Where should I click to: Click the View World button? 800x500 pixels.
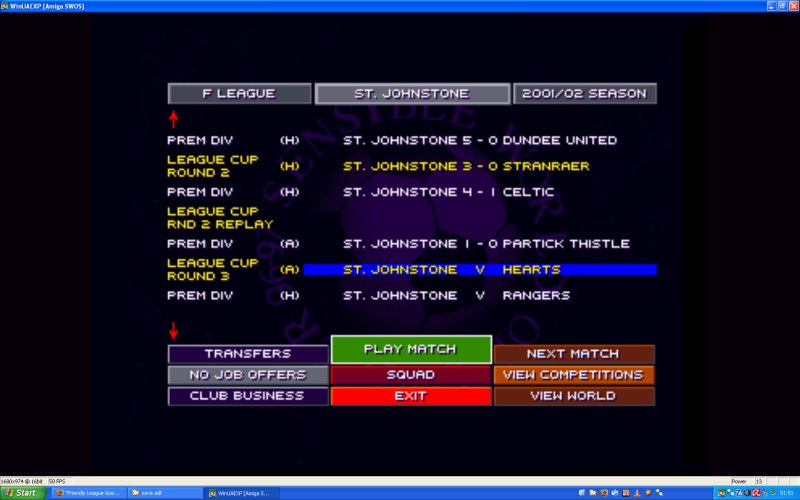point(573,396)
